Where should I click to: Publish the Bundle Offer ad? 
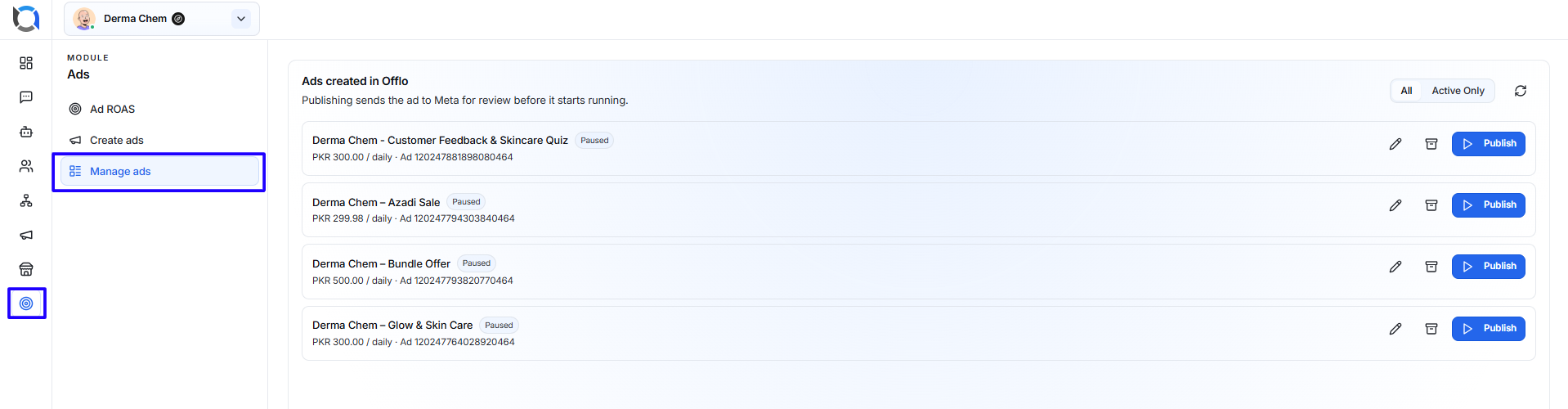(x=1489, y=267)
